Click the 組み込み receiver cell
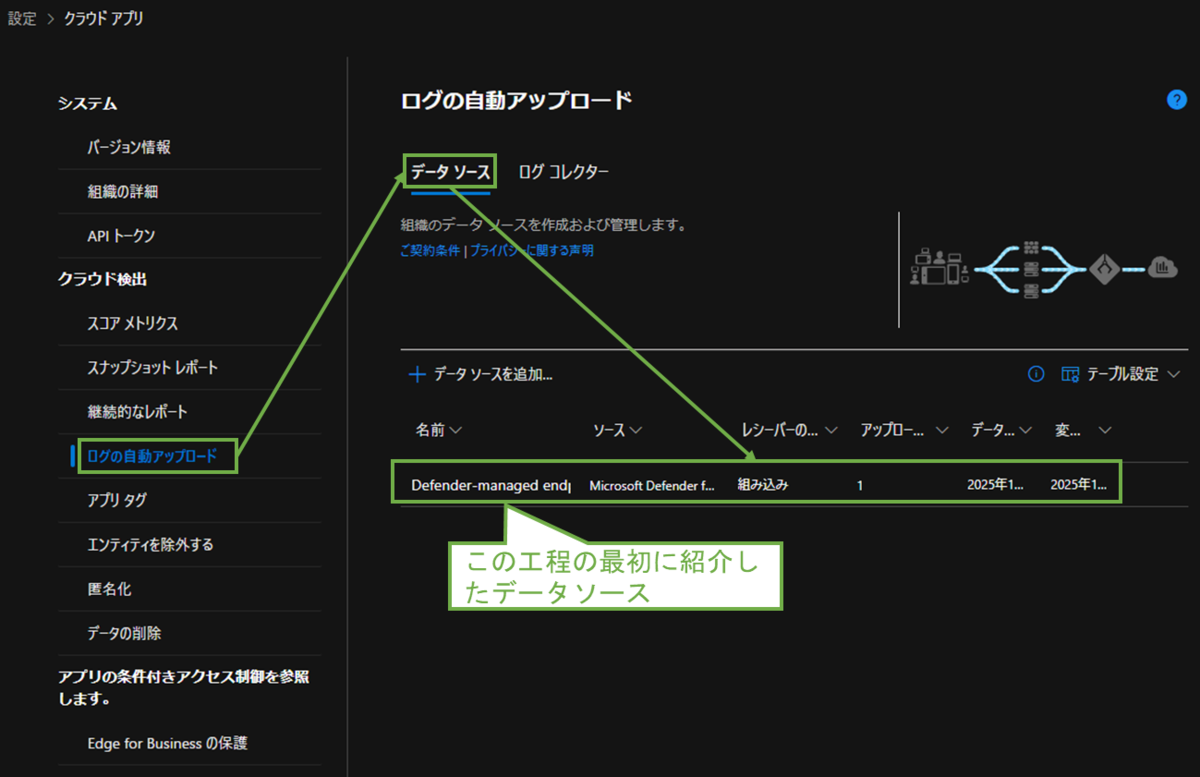 (763, 485)
